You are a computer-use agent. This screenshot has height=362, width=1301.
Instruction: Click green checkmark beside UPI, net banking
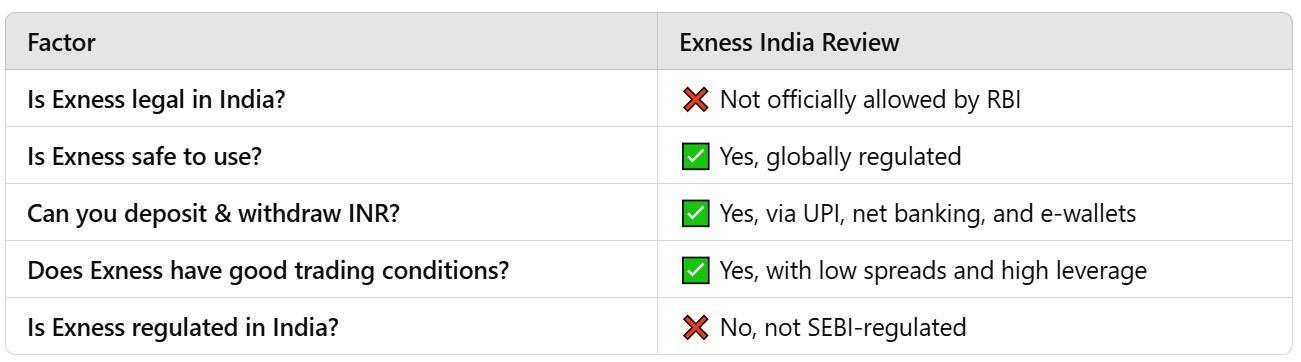[x=696, y=213]
